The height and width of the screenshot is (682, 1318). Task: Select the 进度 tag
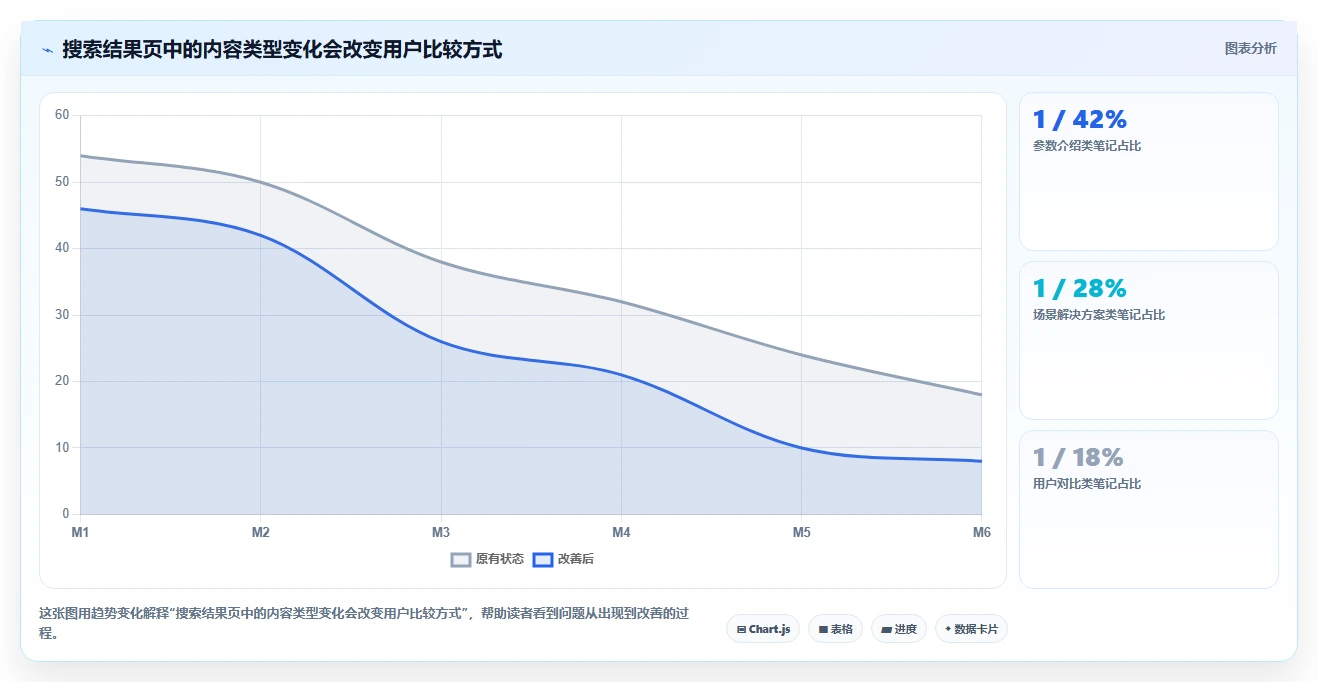coord(899,629)
